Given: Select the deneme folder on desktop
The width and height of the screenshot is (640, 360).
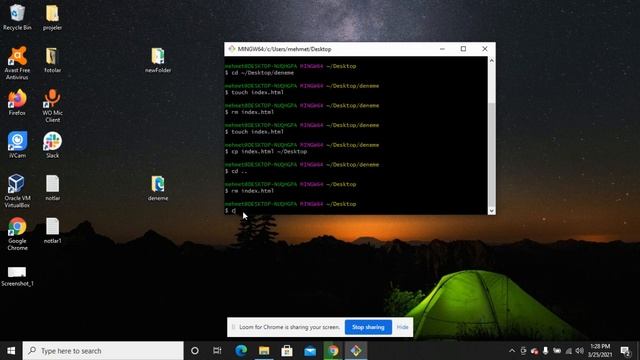Looking at the screenshot, I should [x=158, y=188].
